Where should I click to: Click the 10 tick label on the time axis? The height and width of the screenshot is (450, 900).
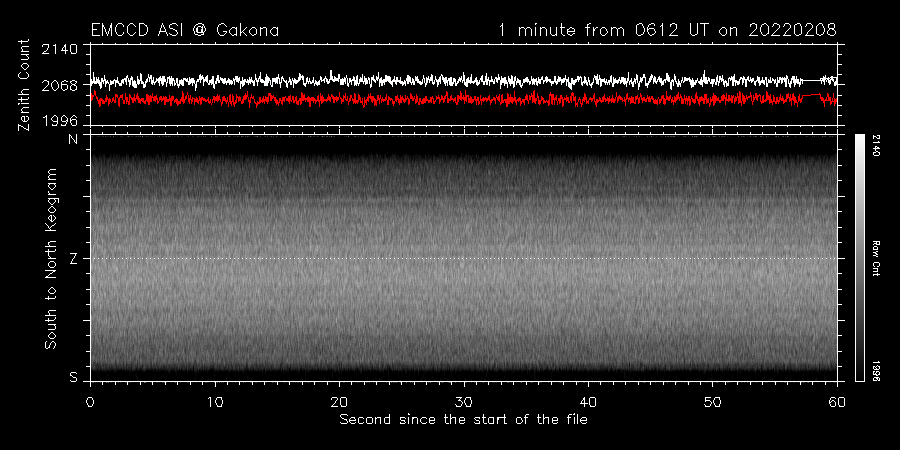tap(215, 401)
